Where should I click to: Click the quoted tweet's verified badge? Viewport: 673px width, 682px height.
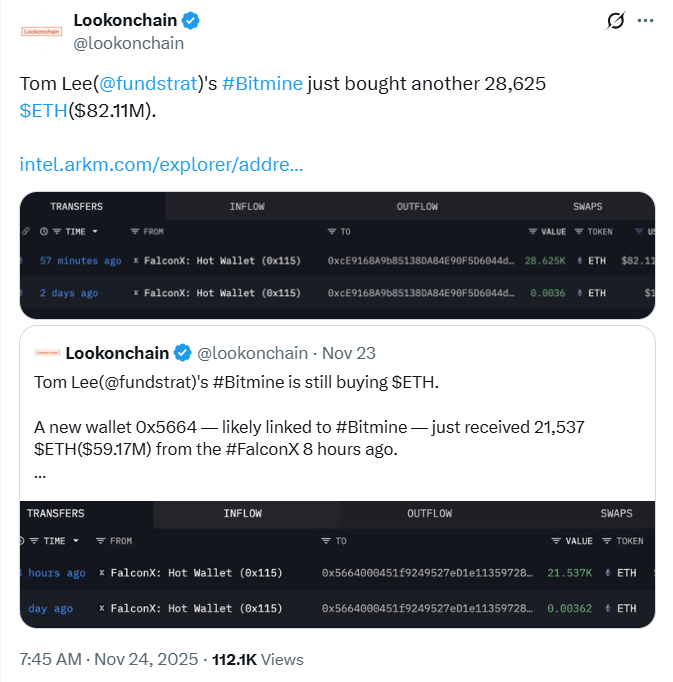183,353
